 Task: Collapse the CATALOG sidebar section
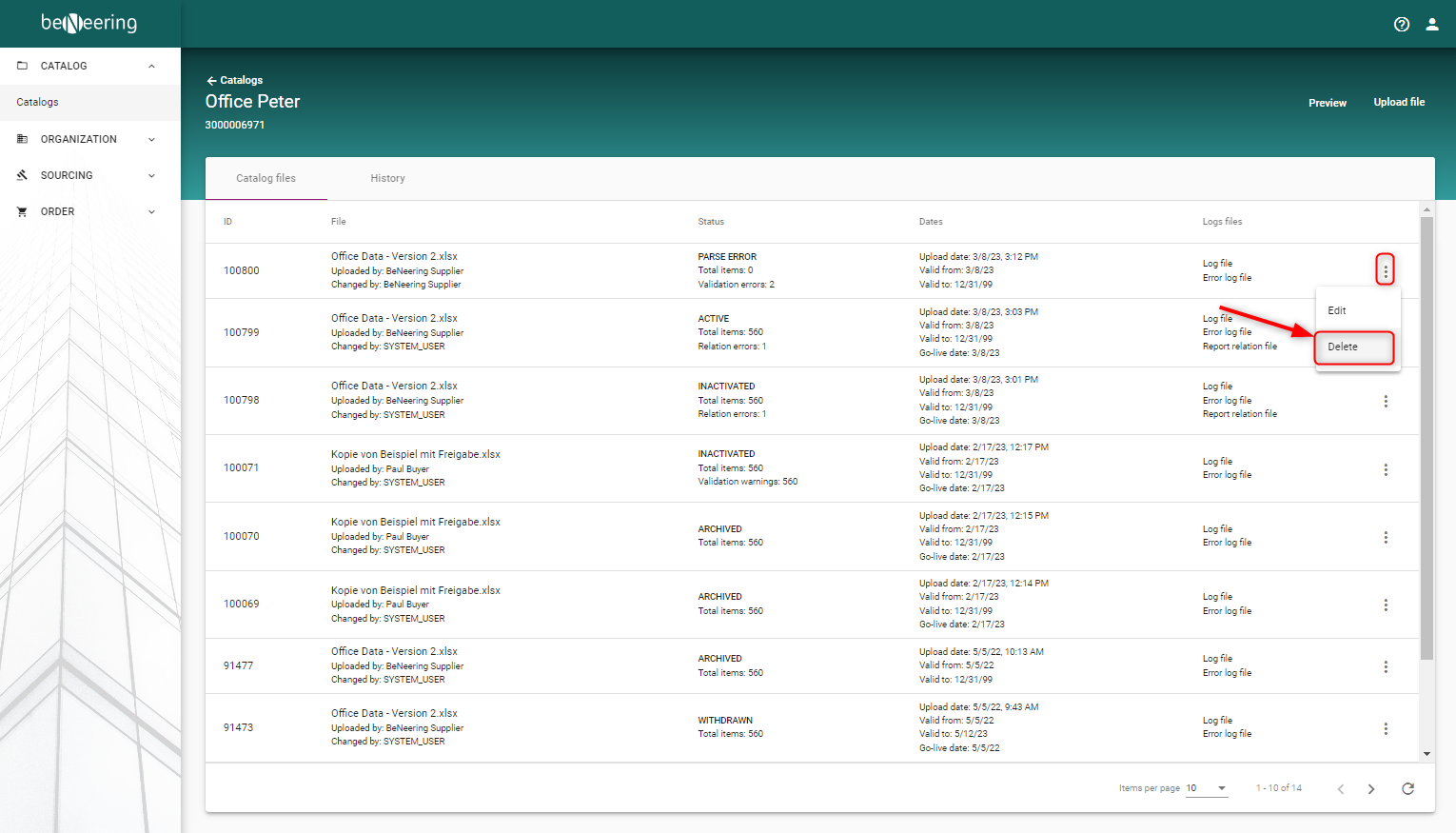click(x=150, y=65)
